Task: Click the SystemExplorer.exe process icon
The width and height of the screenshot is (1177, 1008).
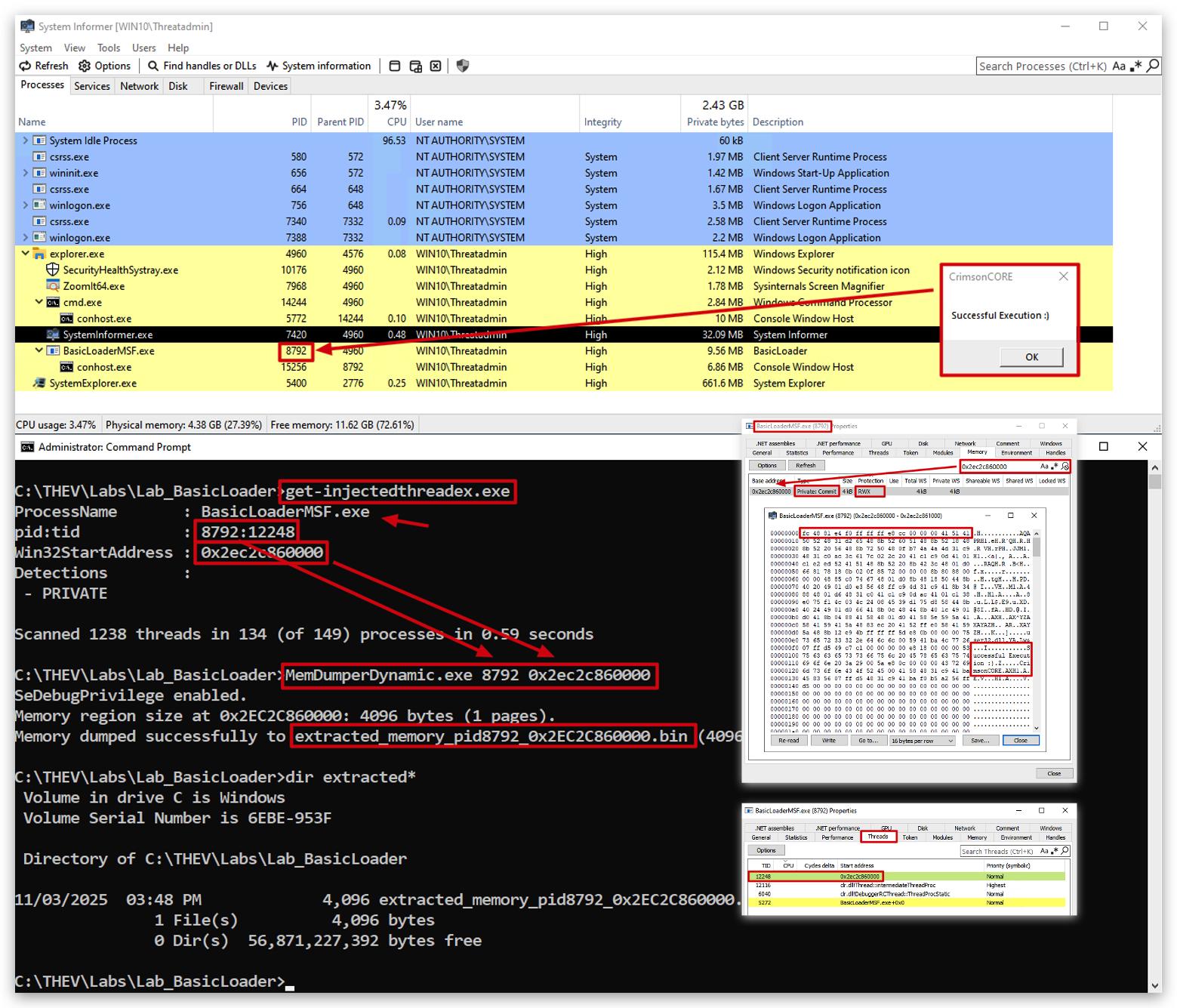Action: (39, 383)
